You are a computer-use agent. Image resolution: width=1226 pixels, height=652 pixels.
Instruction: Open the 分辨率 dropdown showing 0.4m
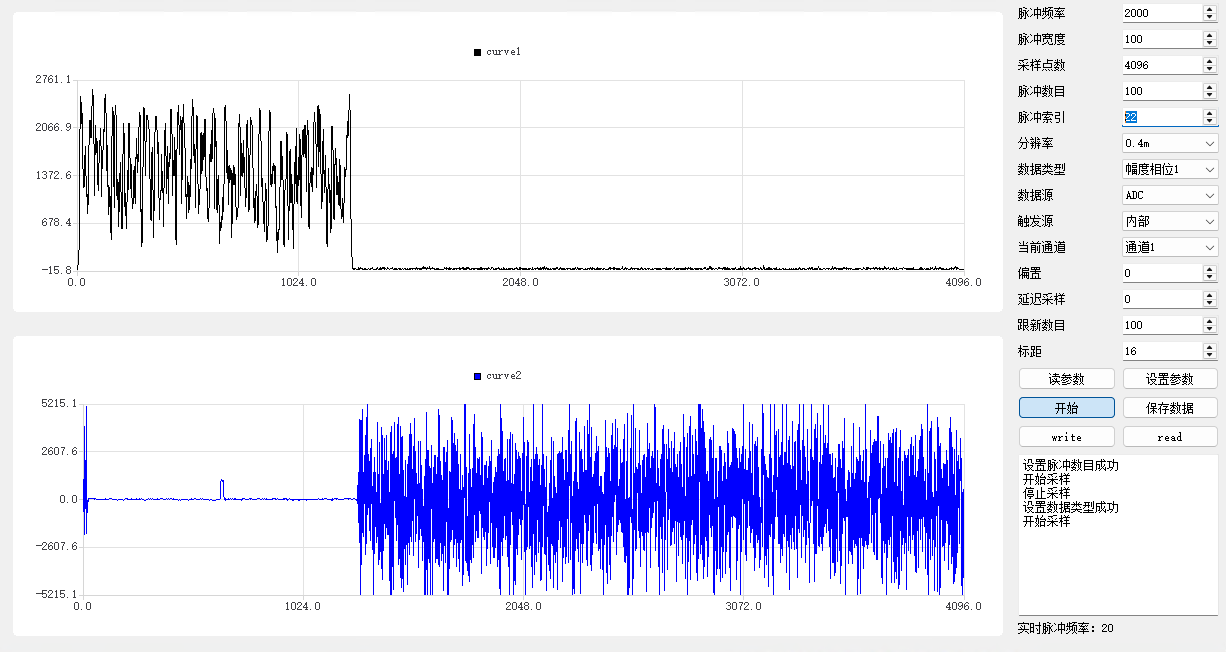pos(1169,143)
